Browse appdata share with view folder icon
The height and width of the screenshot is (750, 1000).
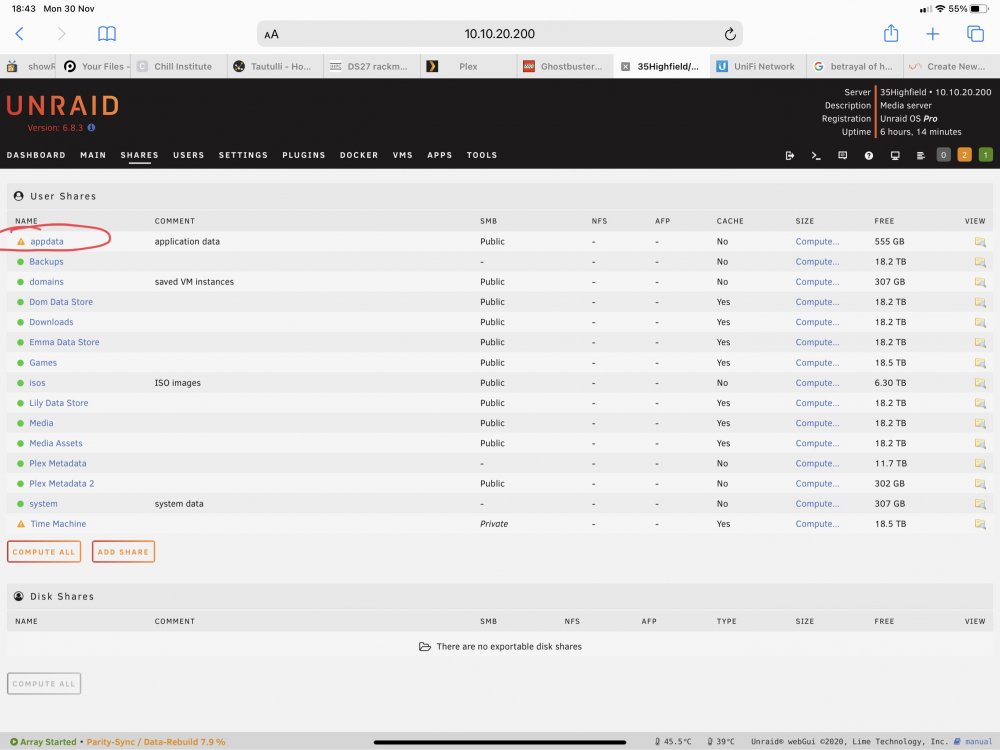tap(980, 242)
